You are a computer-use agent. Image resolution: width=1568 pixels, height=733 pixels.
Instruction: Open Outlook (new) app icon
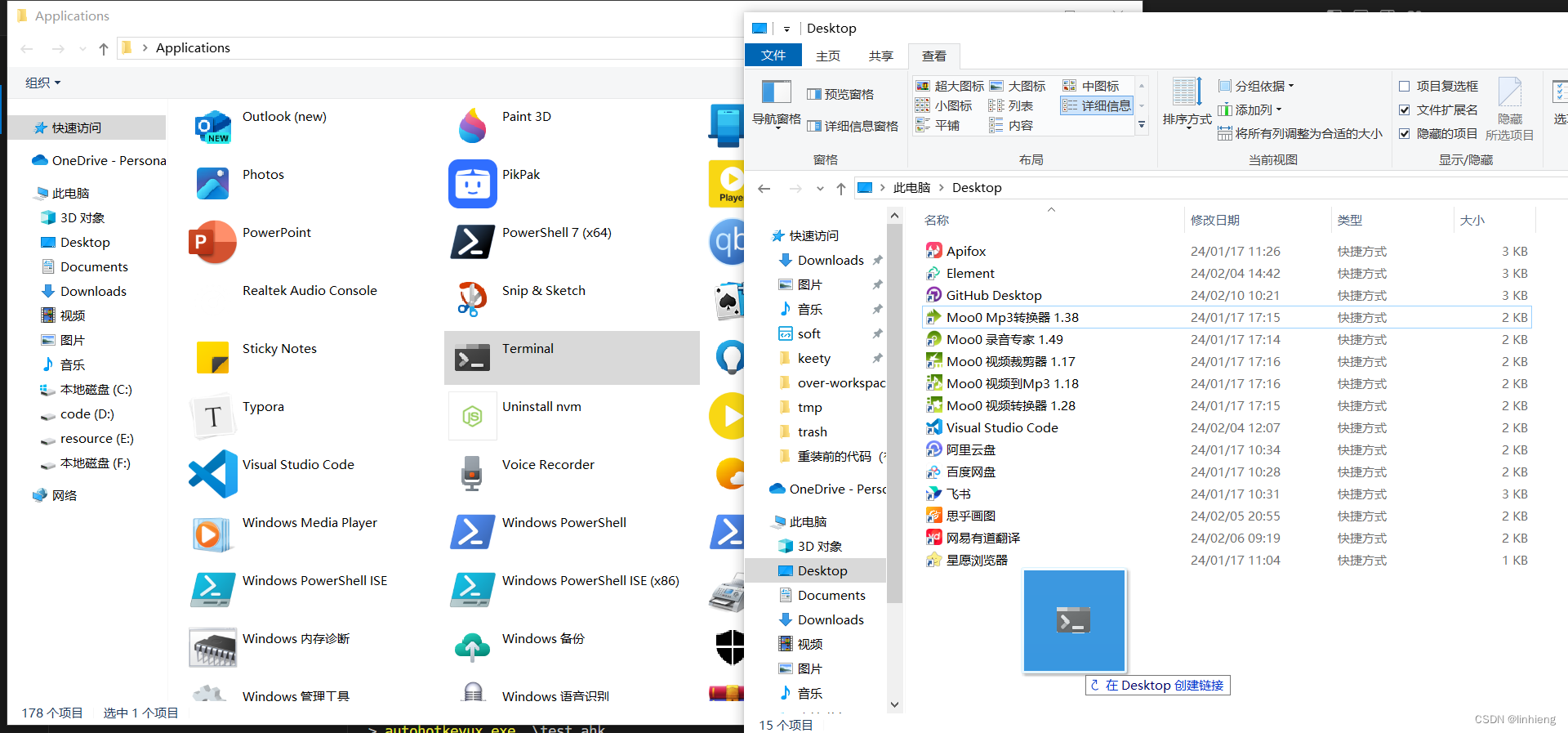tap(213, 127)
